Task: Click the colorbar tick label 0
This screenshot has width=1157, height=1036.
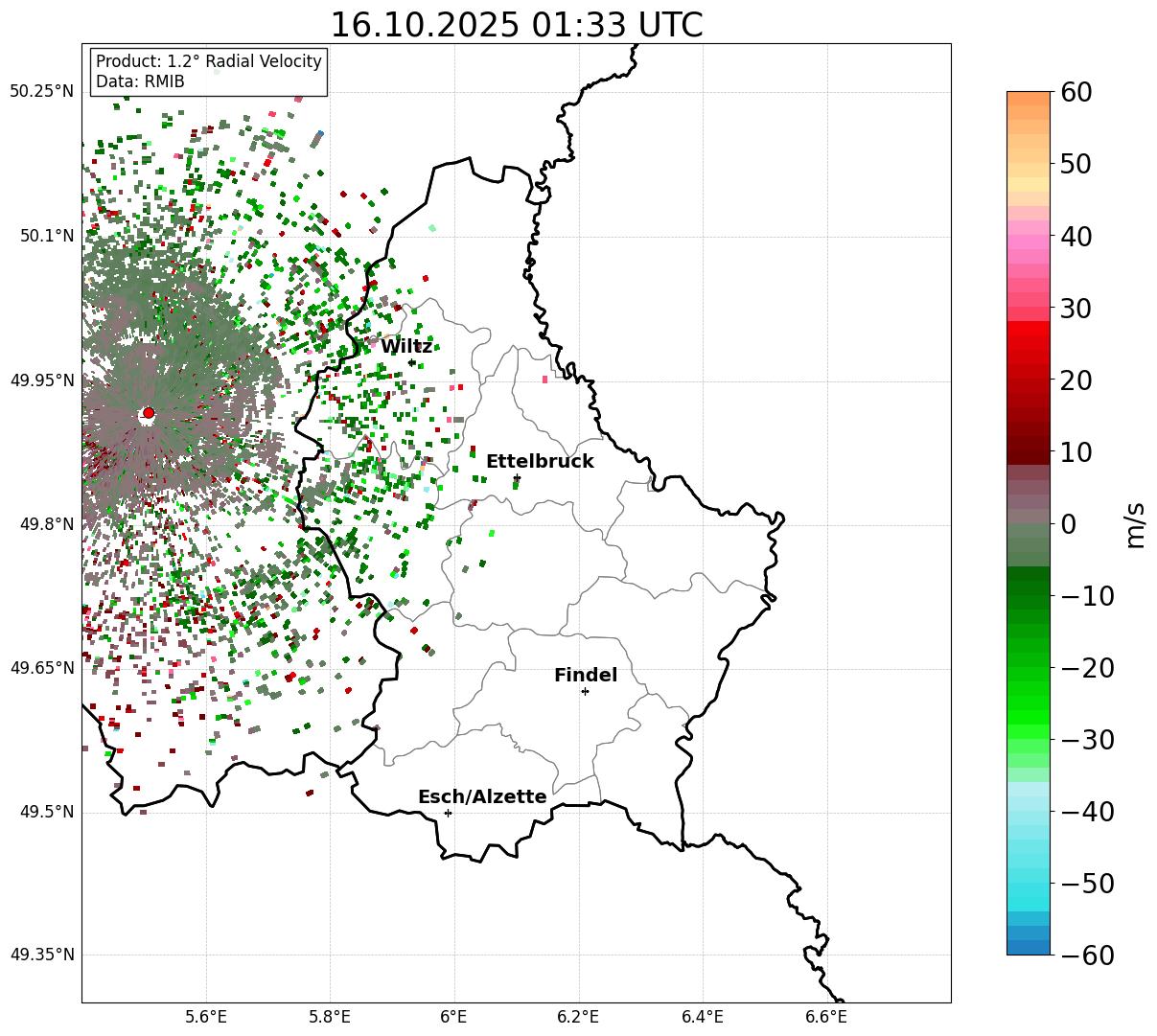Action: pos(1068,524)
